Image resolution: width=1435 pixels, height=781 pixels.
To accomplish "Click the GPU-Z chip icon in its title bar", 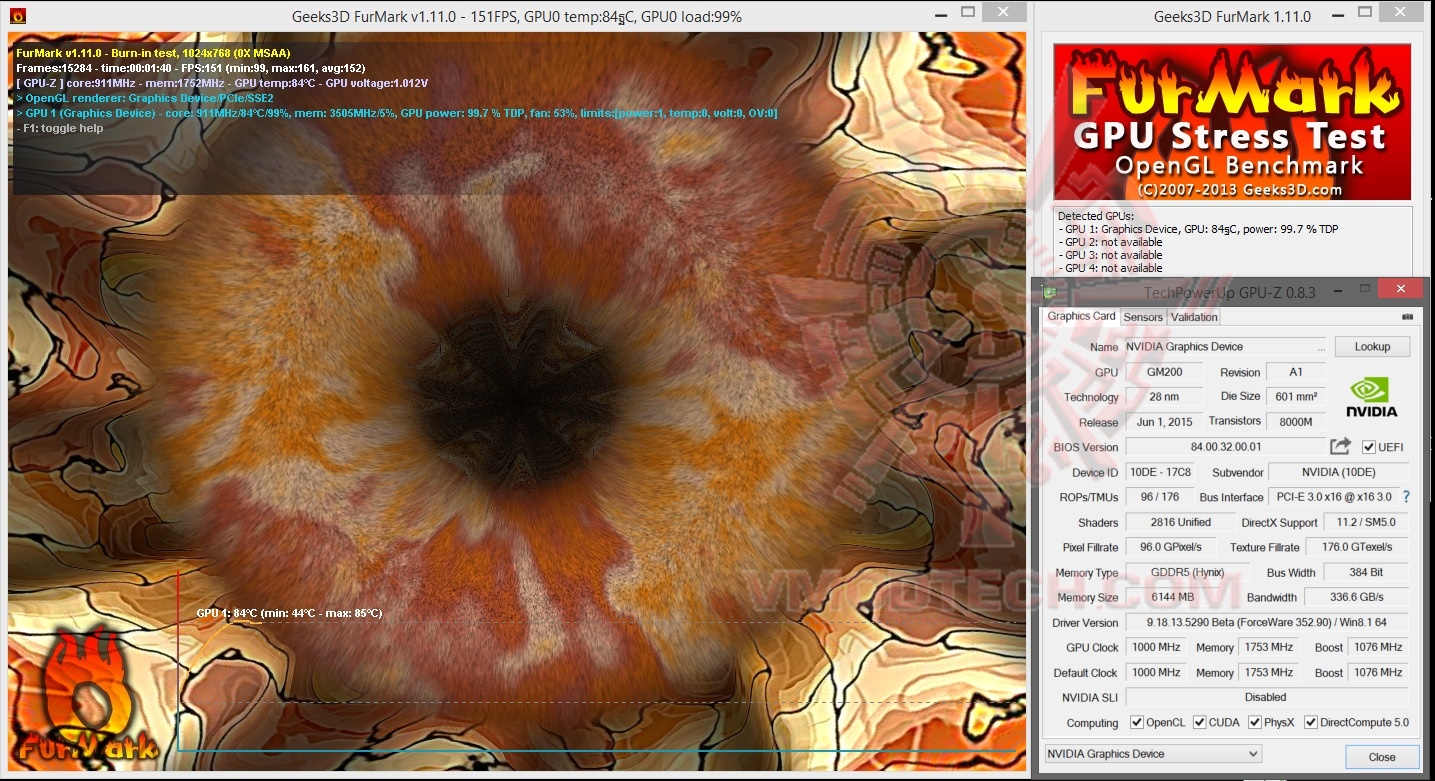I will coord(1048,292).
